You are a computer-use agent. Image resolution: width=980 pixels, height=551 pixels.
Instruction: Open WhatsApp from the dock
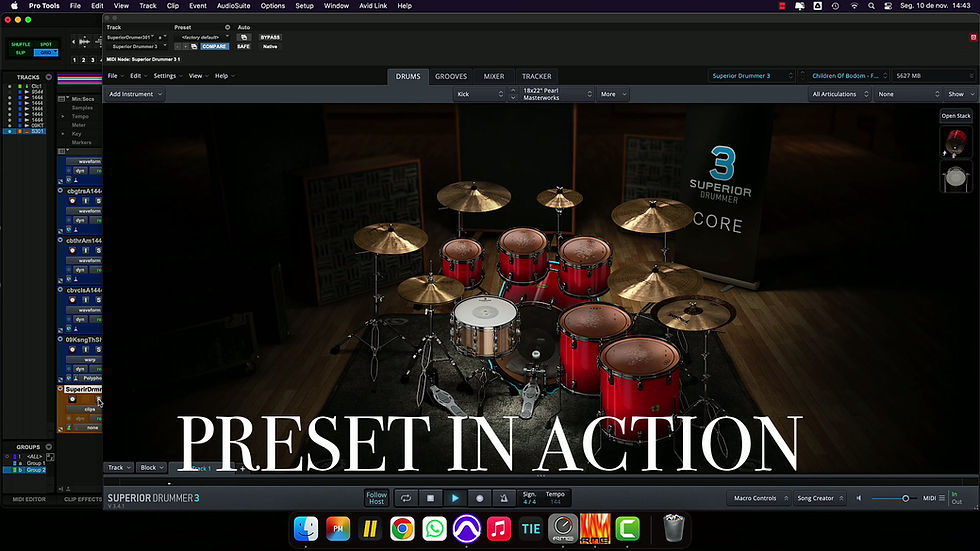434,529
